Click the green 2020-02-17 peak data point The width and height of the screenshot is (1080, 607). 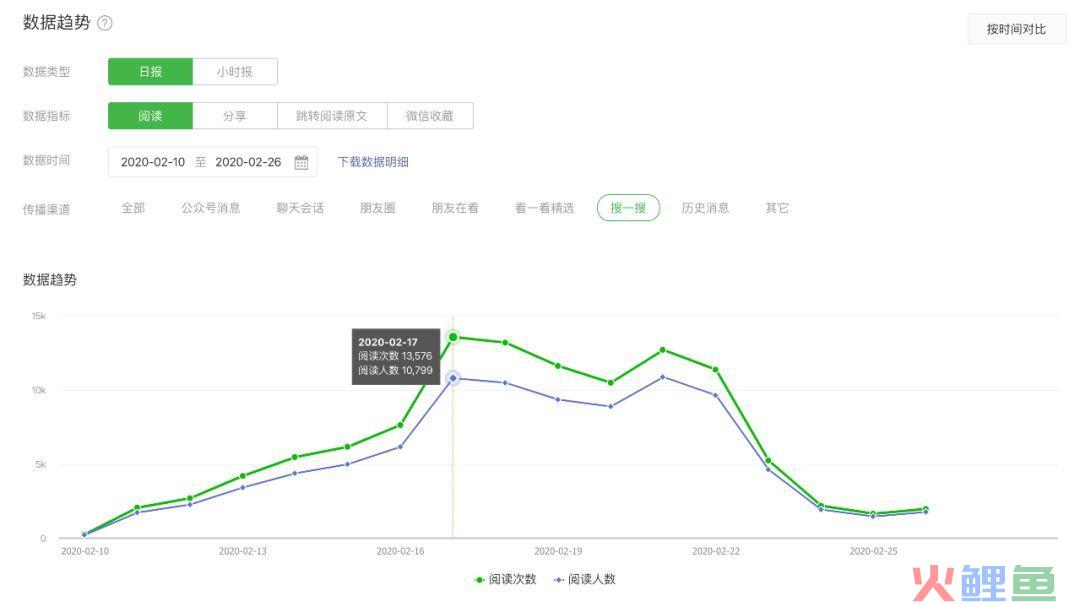453,337
